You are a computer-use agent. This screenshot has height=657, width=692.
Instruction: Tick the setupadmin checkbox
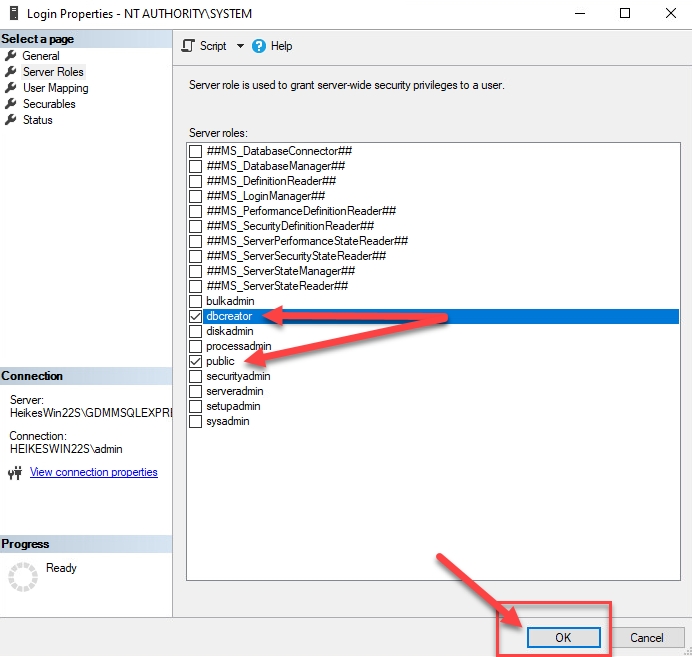point(196,406)
